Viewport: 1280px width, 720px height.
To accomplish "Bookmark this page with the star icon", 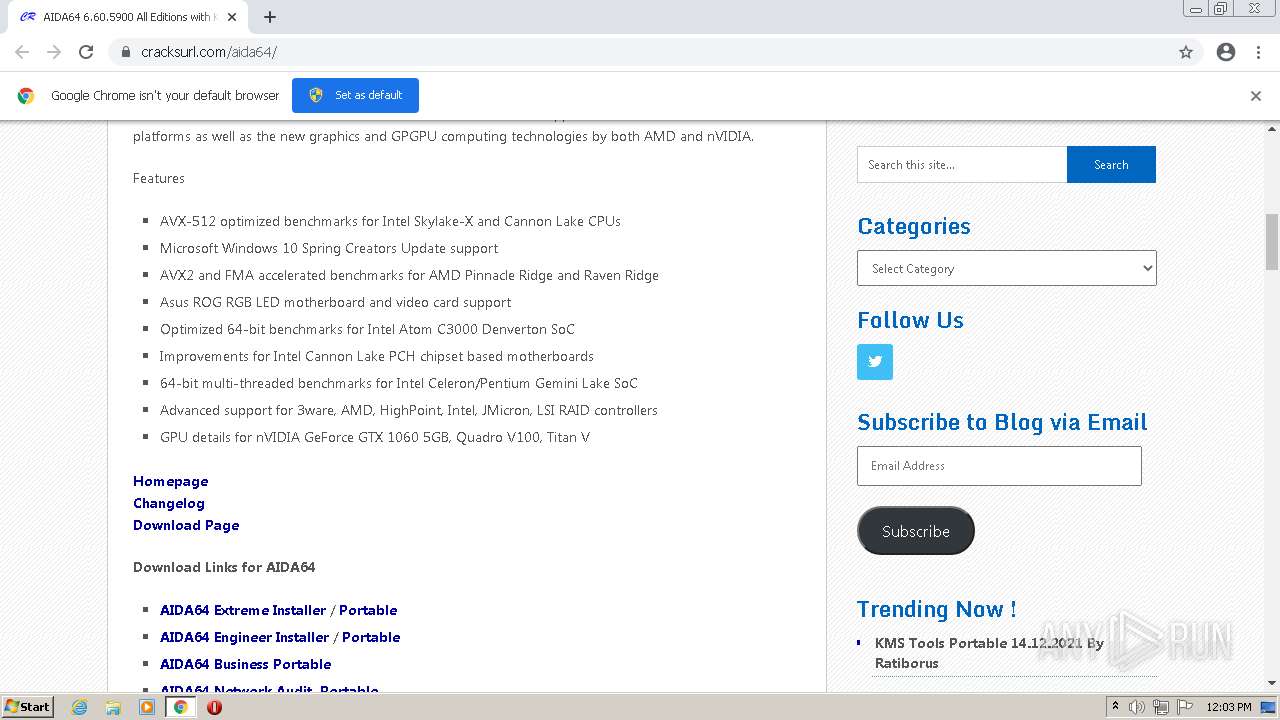I will coord(1186,52).
